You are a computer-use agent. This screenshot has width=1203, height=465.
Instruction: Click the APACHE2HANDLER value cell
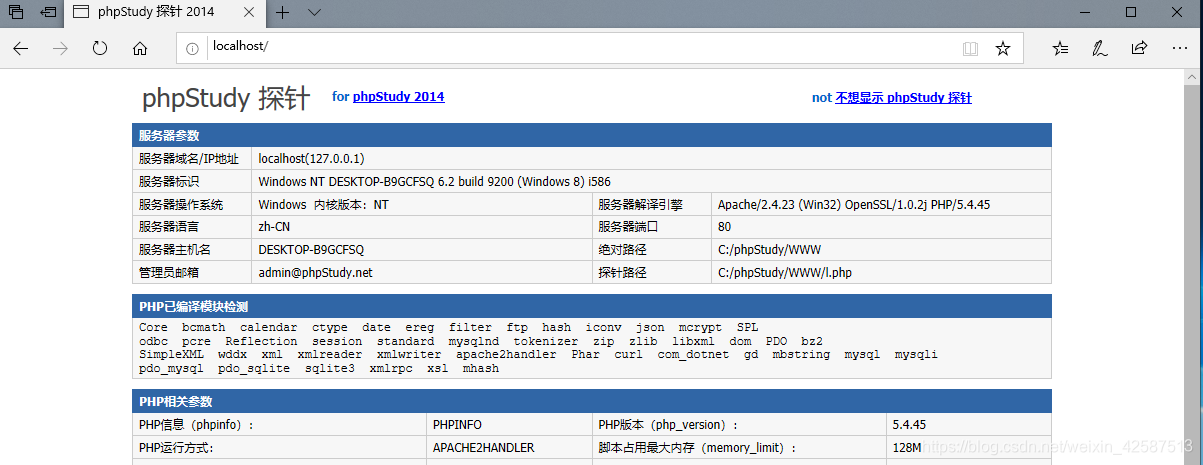point(508,448)
